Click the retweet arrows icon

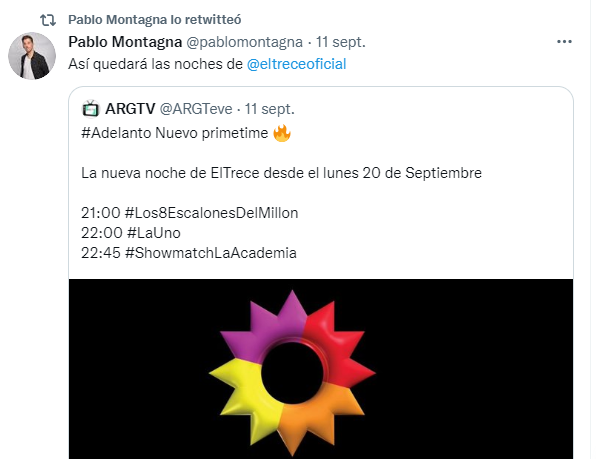pyautogui.click(x=48, y=20)
